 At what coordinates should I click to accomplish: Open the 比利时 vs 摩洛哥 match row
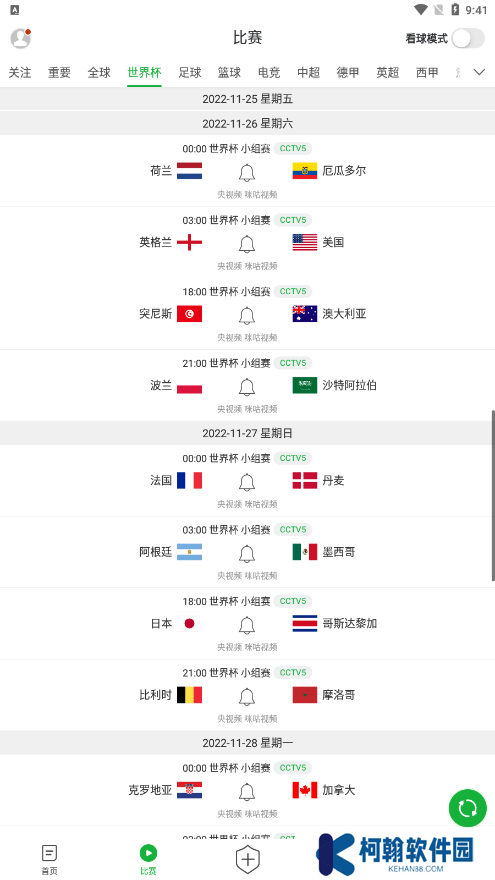248,695
